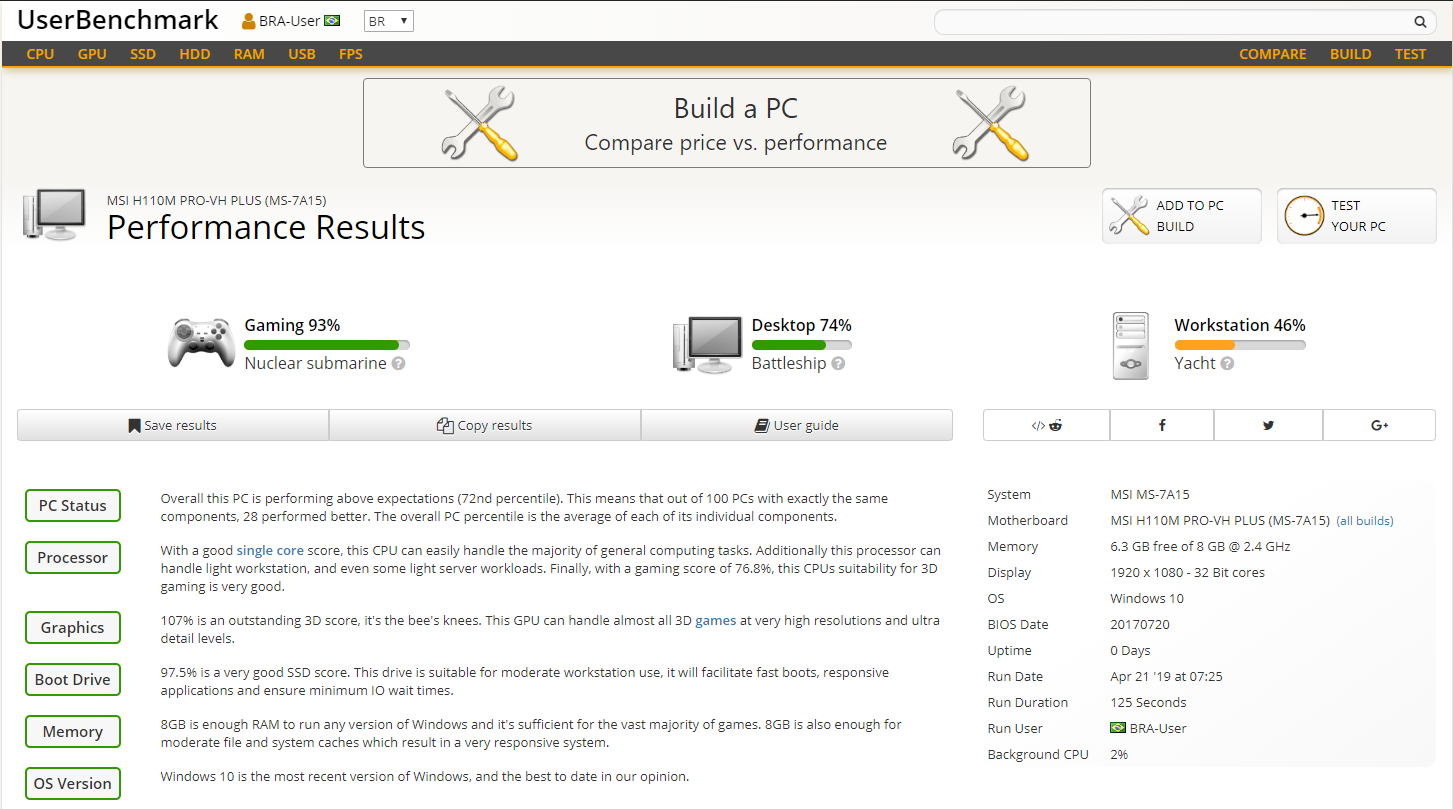Click the Gaming 93% progress bar

(x=327, y=345)
